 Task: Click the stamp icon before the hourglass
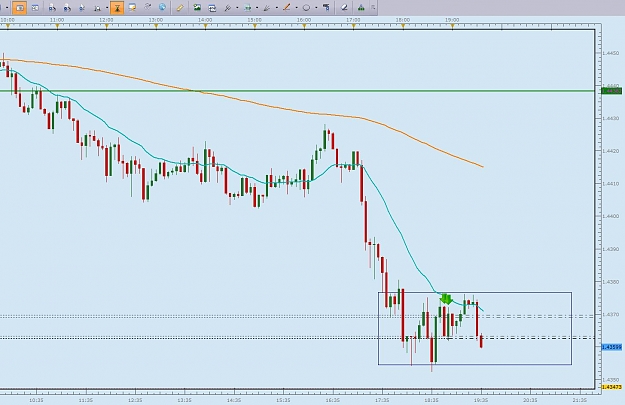[x=97, y=8]
